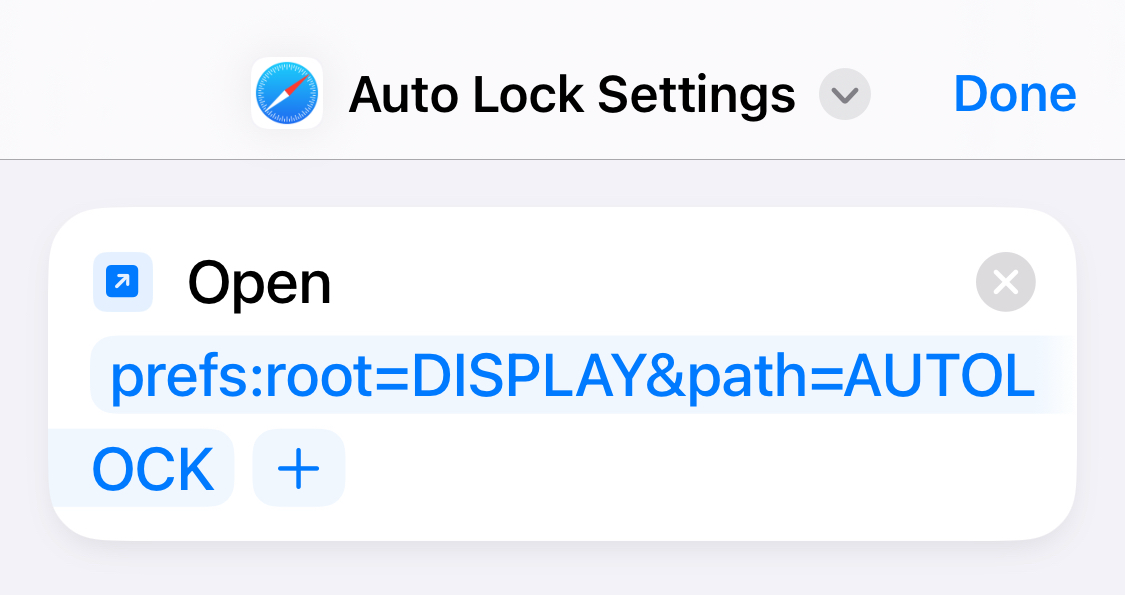
Task: Click white card space between Open and X
Action: tap(646, 282)
